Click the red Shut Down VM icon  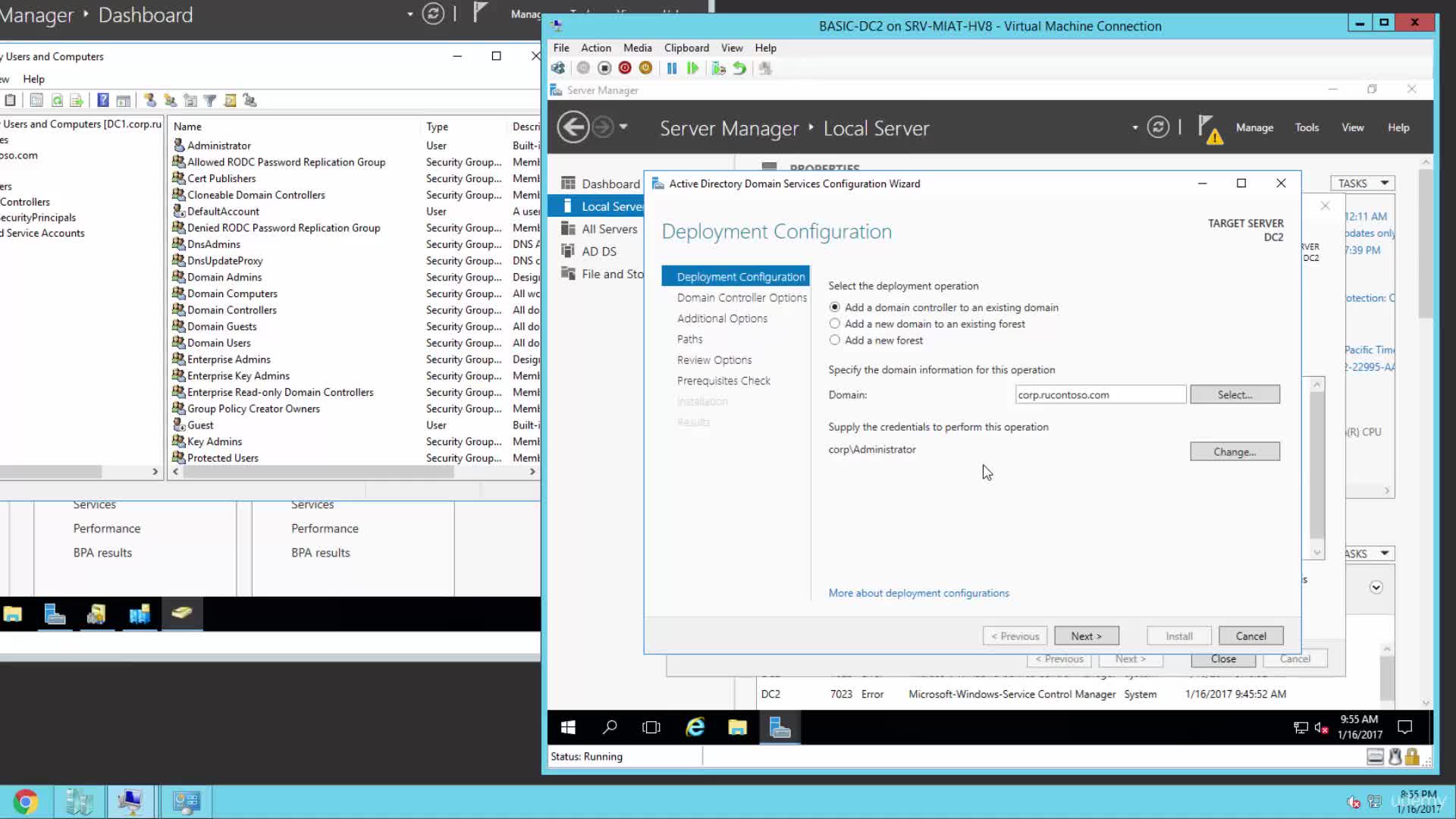[x=625, y=68]
